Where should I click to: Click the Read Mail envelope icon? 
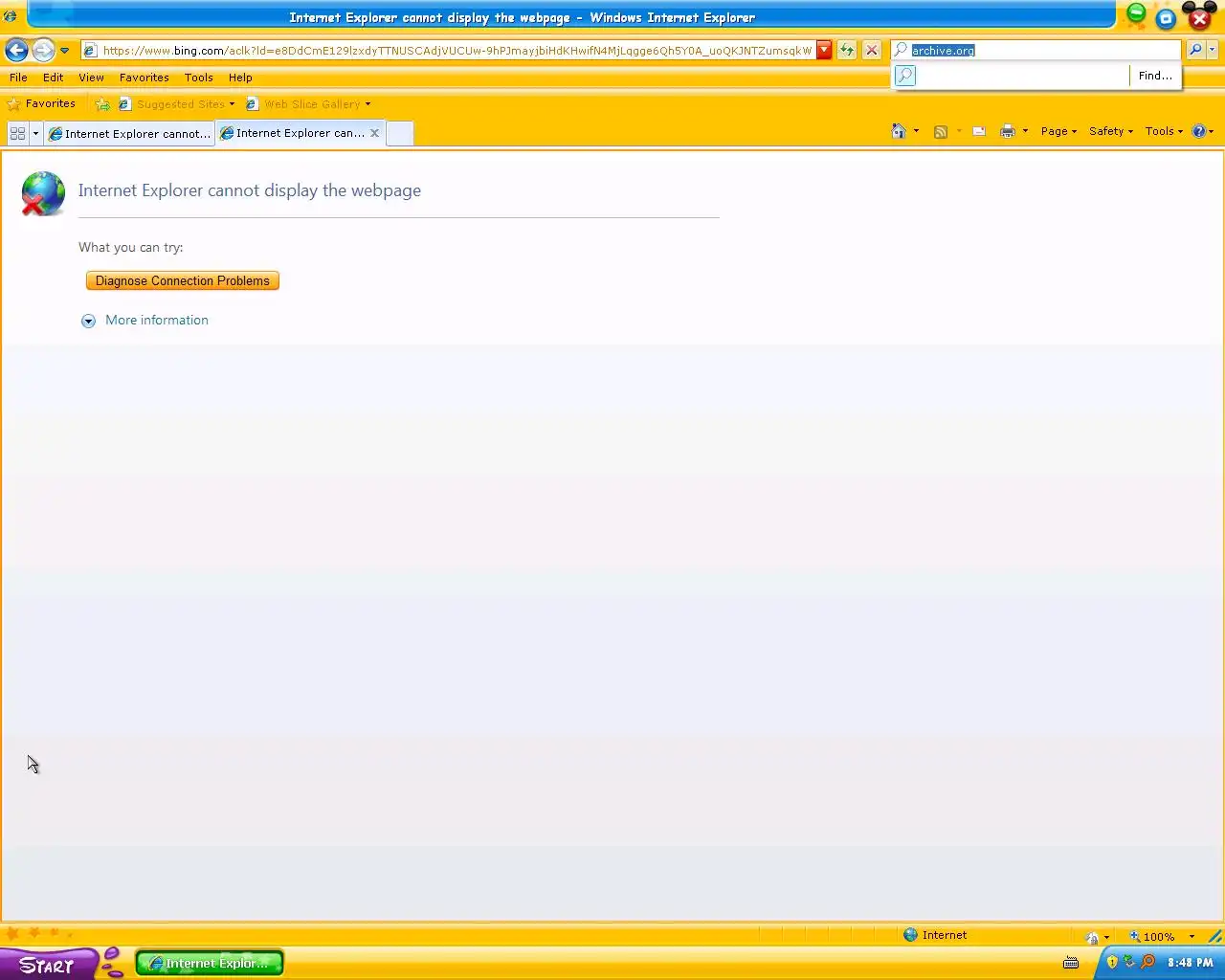979,132
